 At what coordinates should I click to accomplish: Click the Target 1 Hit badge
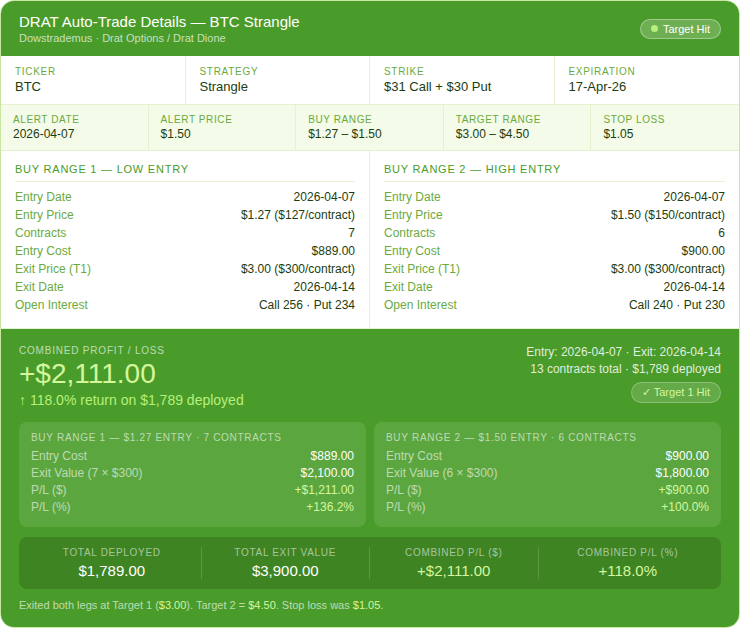pyautogui.click(x=676, y=393)
